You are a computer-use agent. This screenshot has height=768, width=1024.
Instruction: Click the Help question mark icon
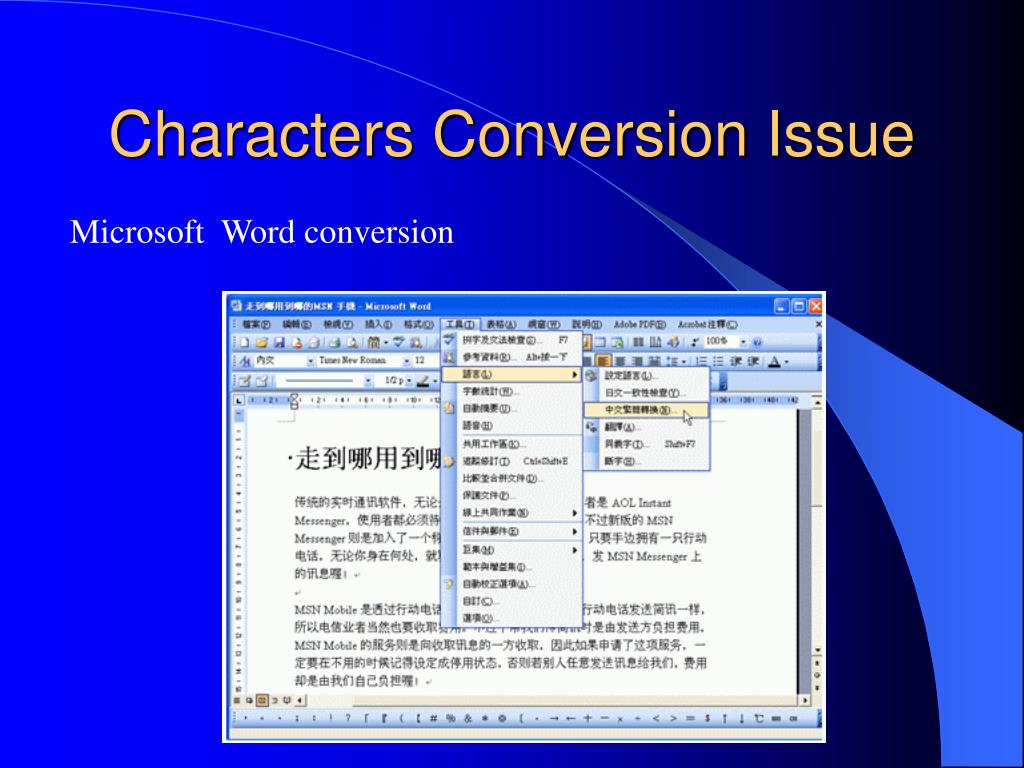tap(757, 342)
